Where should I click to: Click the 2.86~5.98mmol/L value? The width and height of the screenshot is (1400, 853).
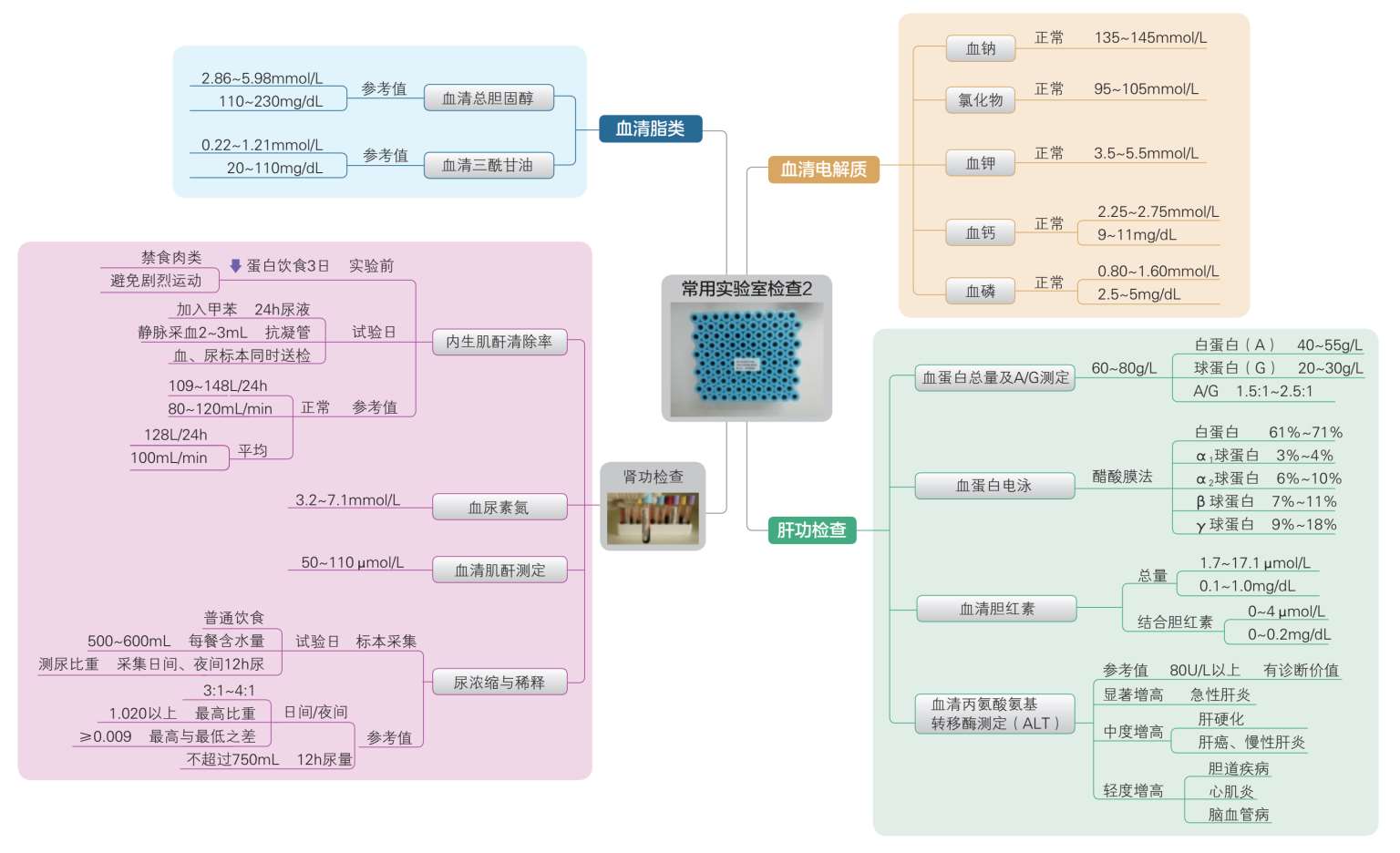click(262, 78)
